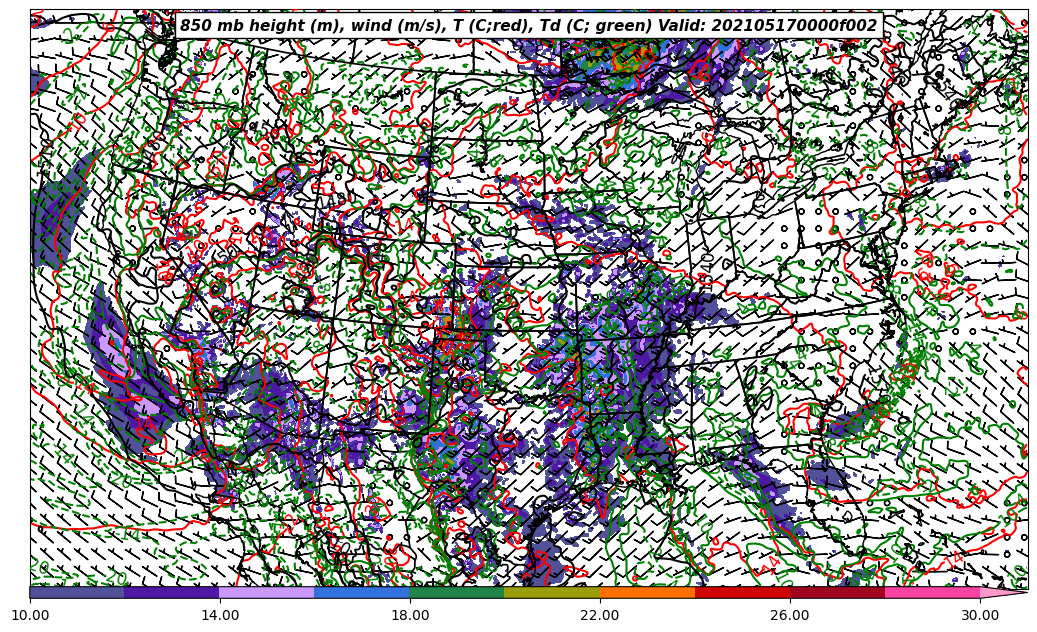The width and height of the screenshot is (1037, 632).
Task: Pick the red 24–26 colorbar segment
Action: (x=742, y=592)
